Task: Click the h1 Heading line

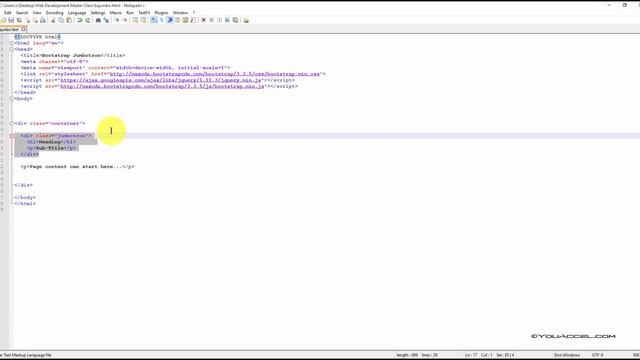Action: [51, 142]
